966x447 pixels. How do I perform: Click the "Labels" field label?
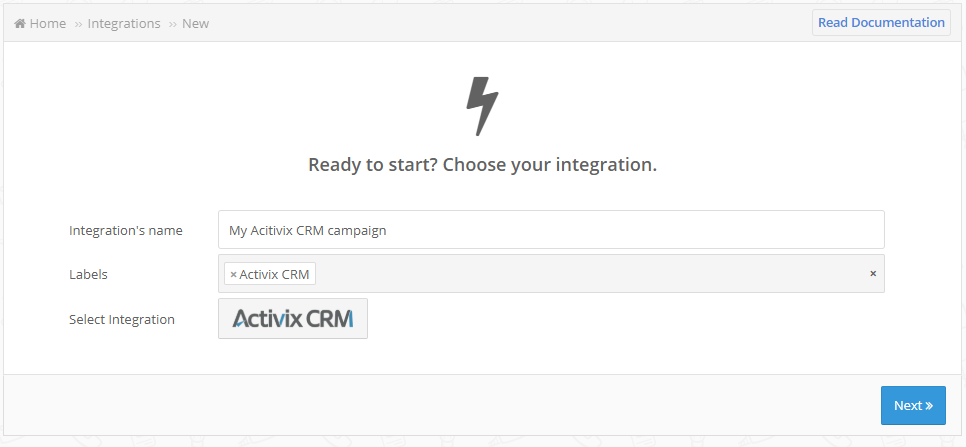(x=88, y=275)
